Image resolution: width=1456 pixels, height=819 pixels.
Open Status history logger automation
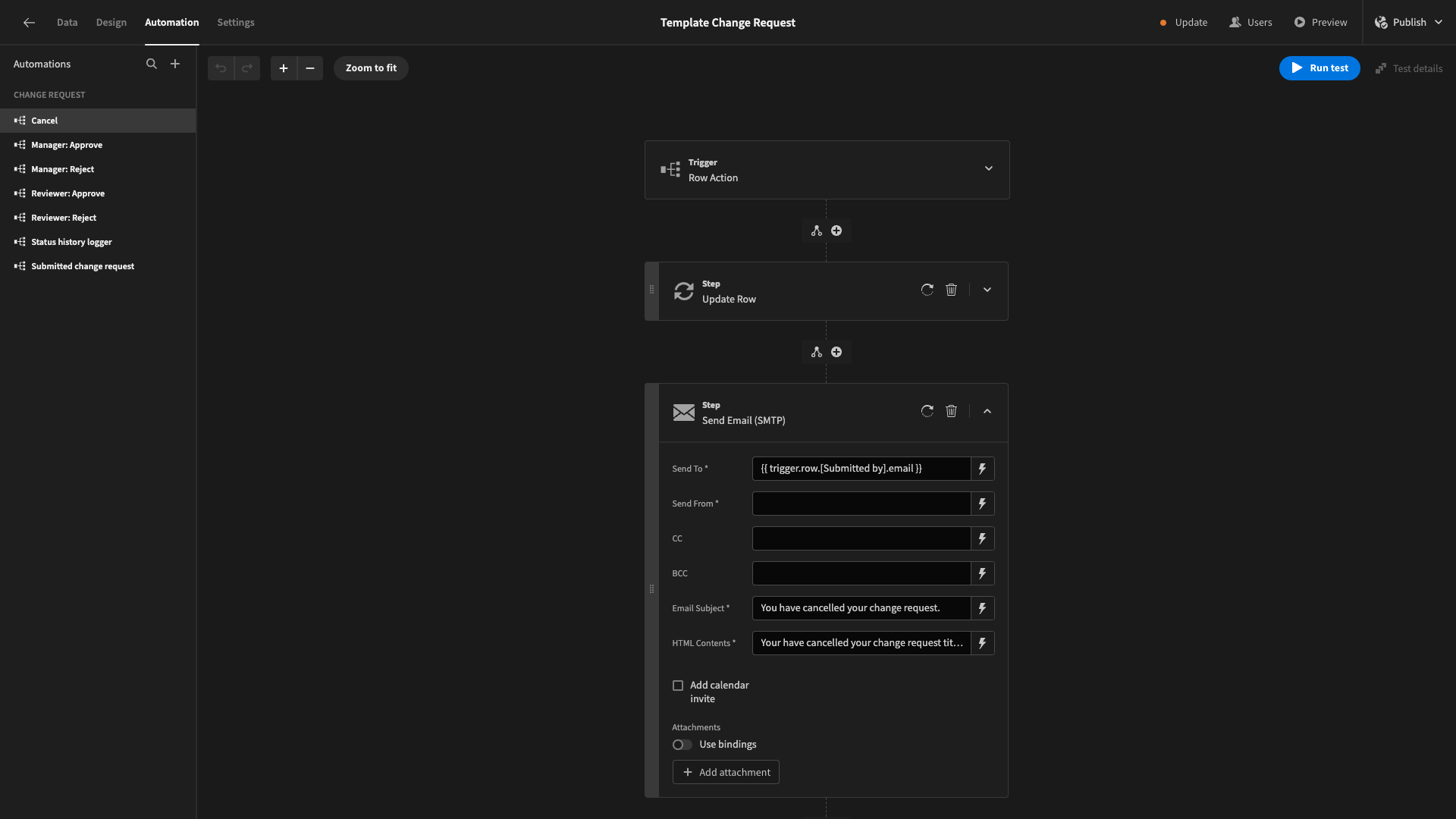98,242
